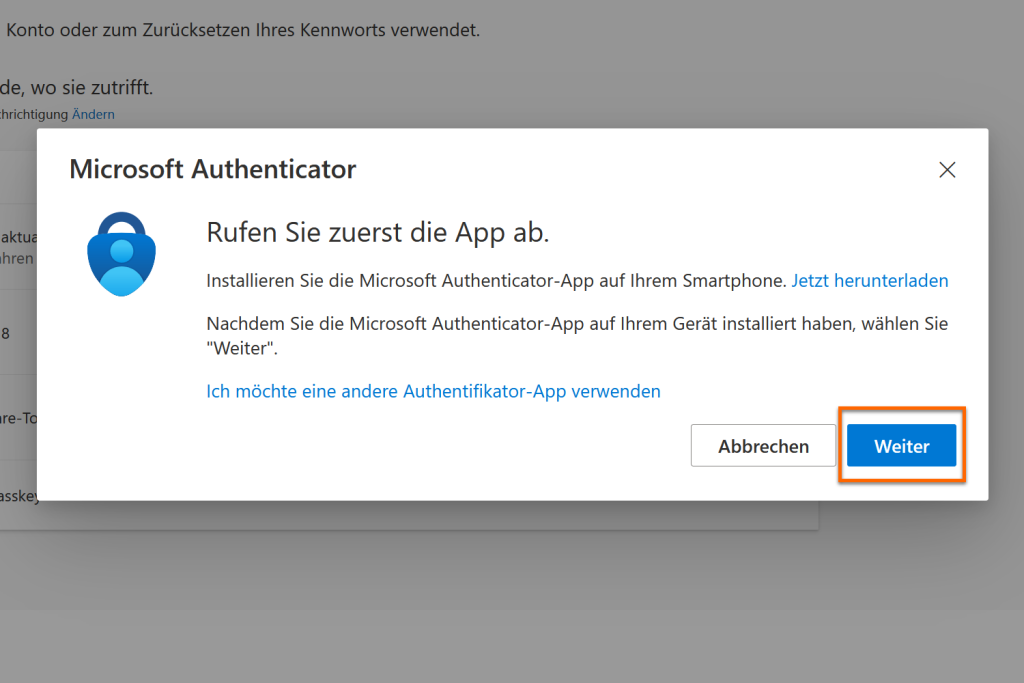Select the background row starting with 'aktua'
The image size is (1024, 683).
18,237
